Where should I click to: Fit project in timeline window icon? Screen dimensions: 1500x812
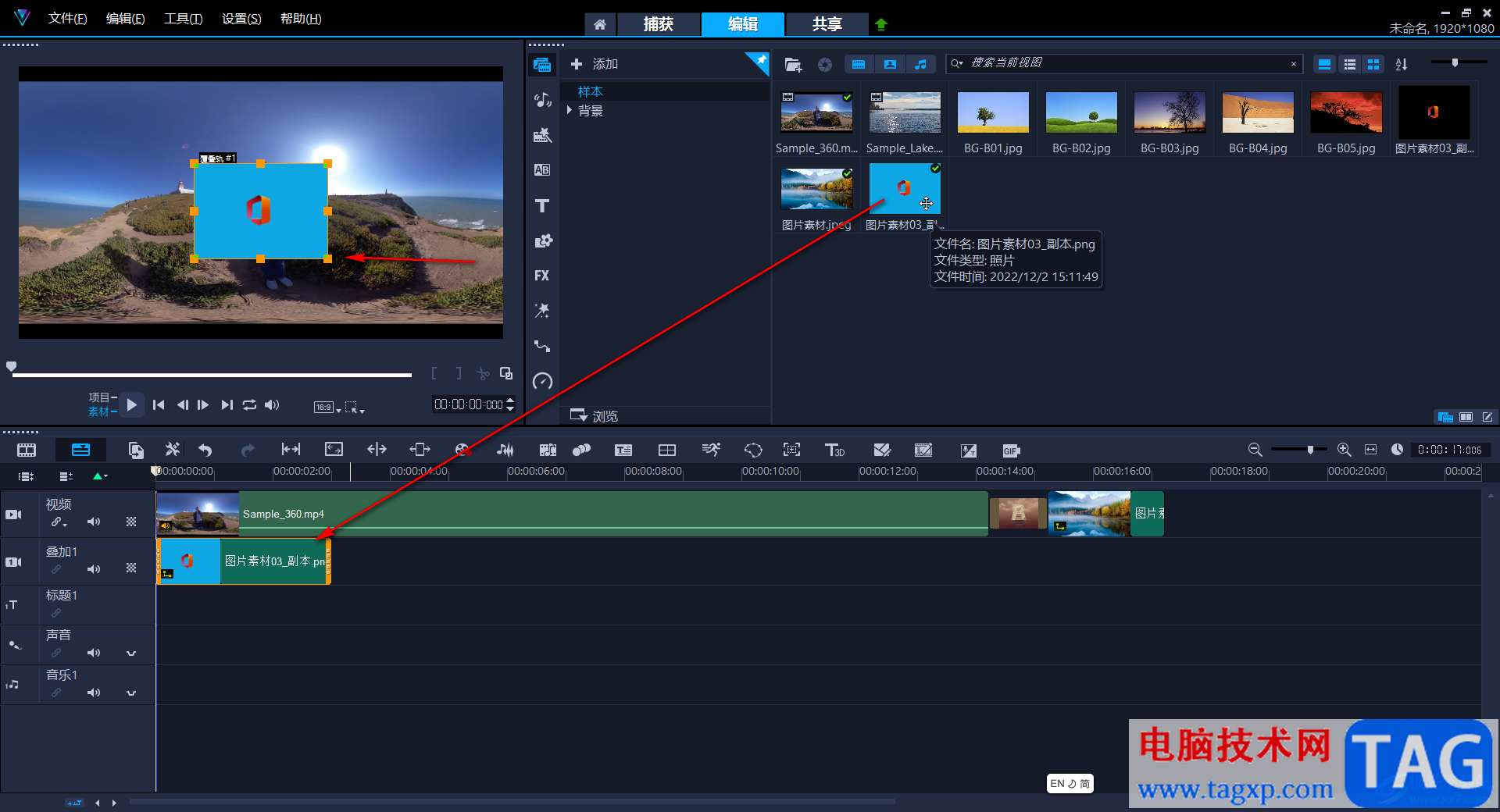(1370, 450)
